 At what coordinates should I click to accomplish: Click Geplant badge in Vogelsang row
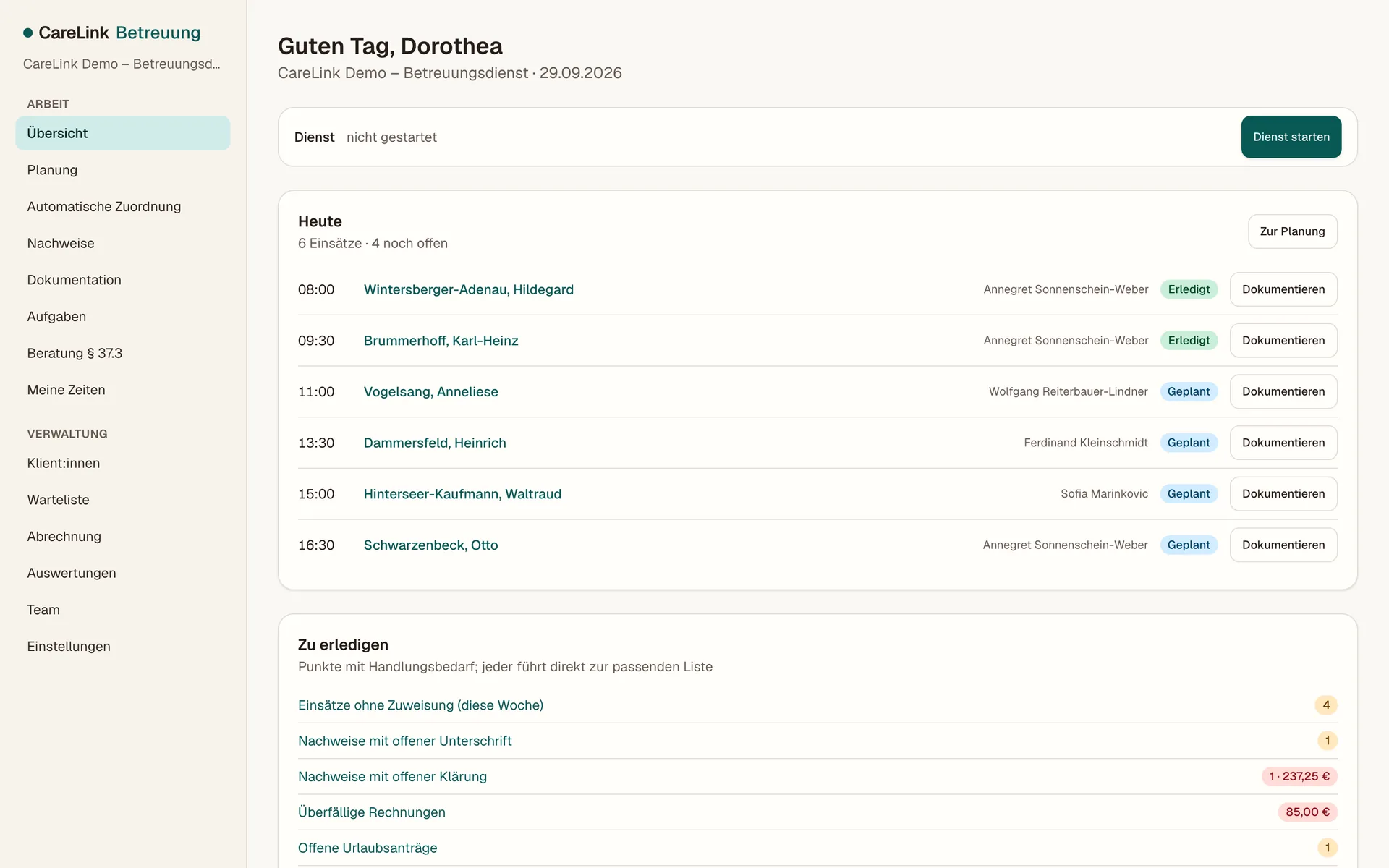click(1189, 391)
